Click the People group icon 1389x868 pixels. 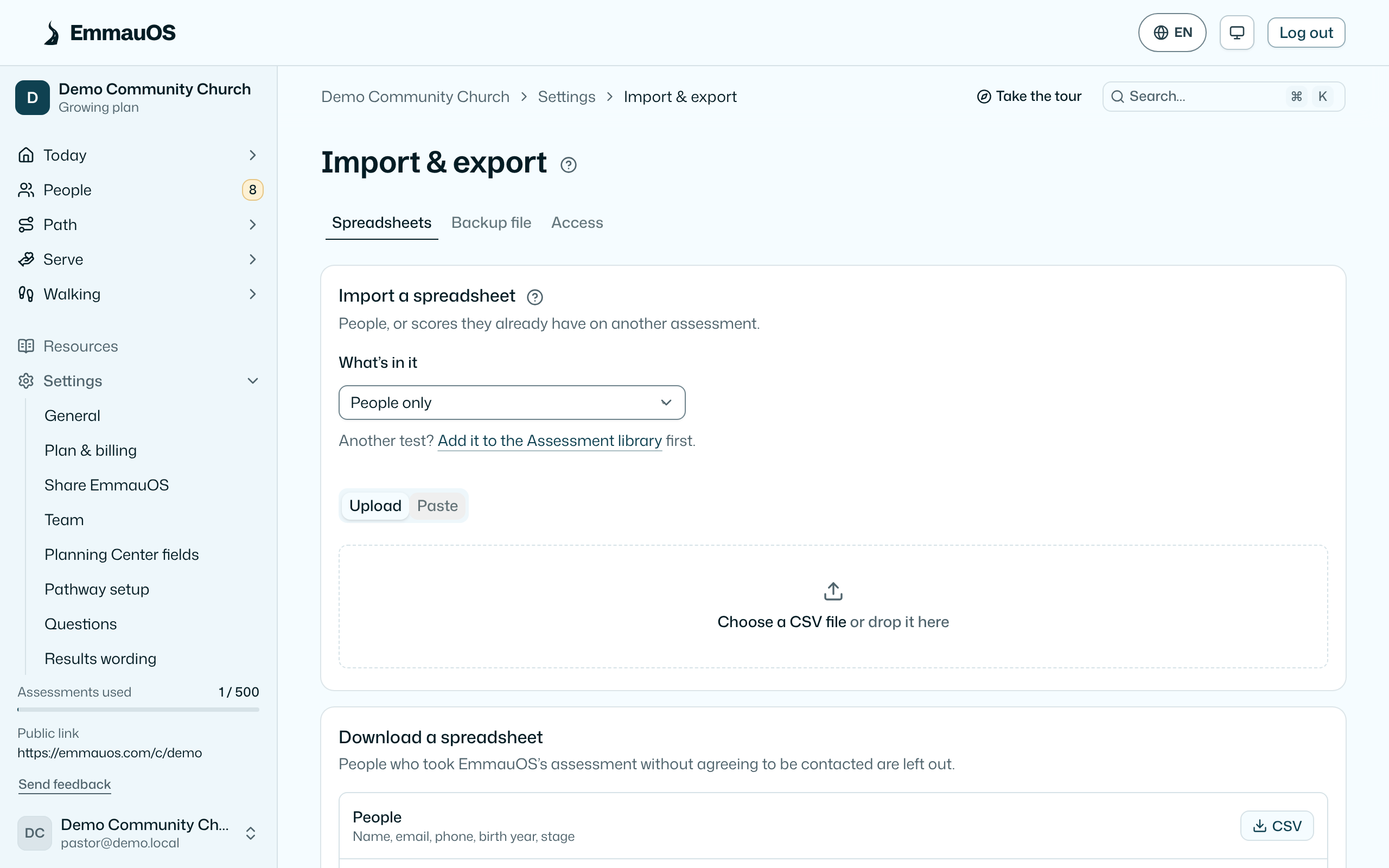pyautogui.click(x=26, y=190)
